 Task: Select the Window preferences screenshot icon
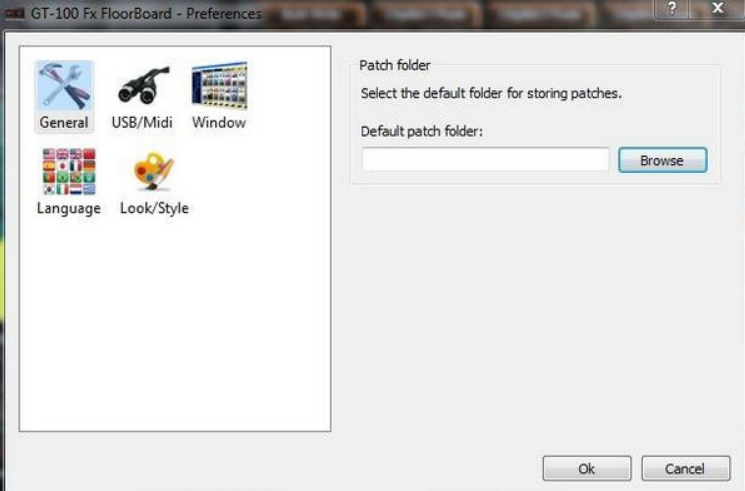tap(220, 86)
